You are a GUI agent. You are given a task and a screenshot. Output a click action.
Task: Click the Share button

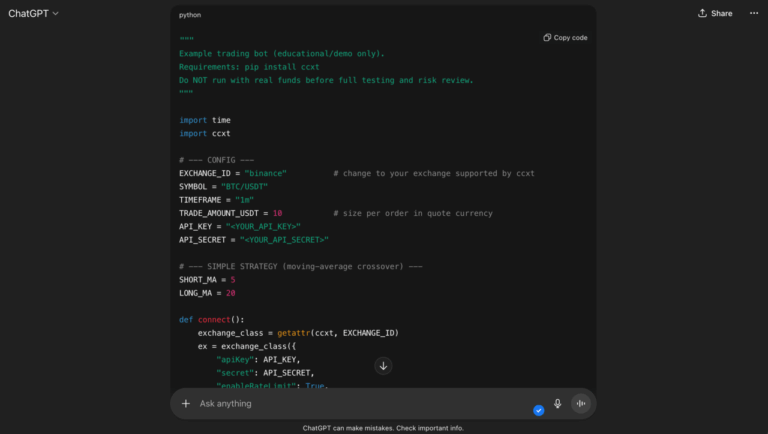(x=715, y=13)
